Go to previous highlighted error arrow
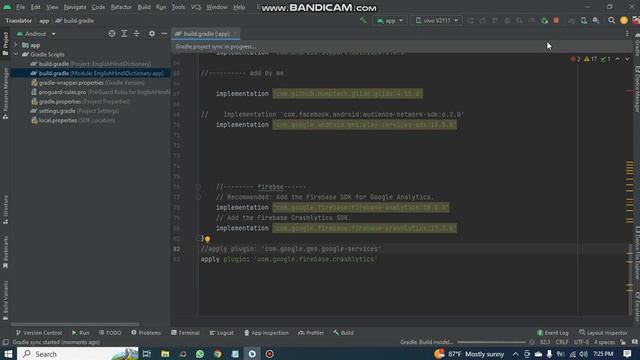Viewport: 640px width, 360px height. [618, 59]
